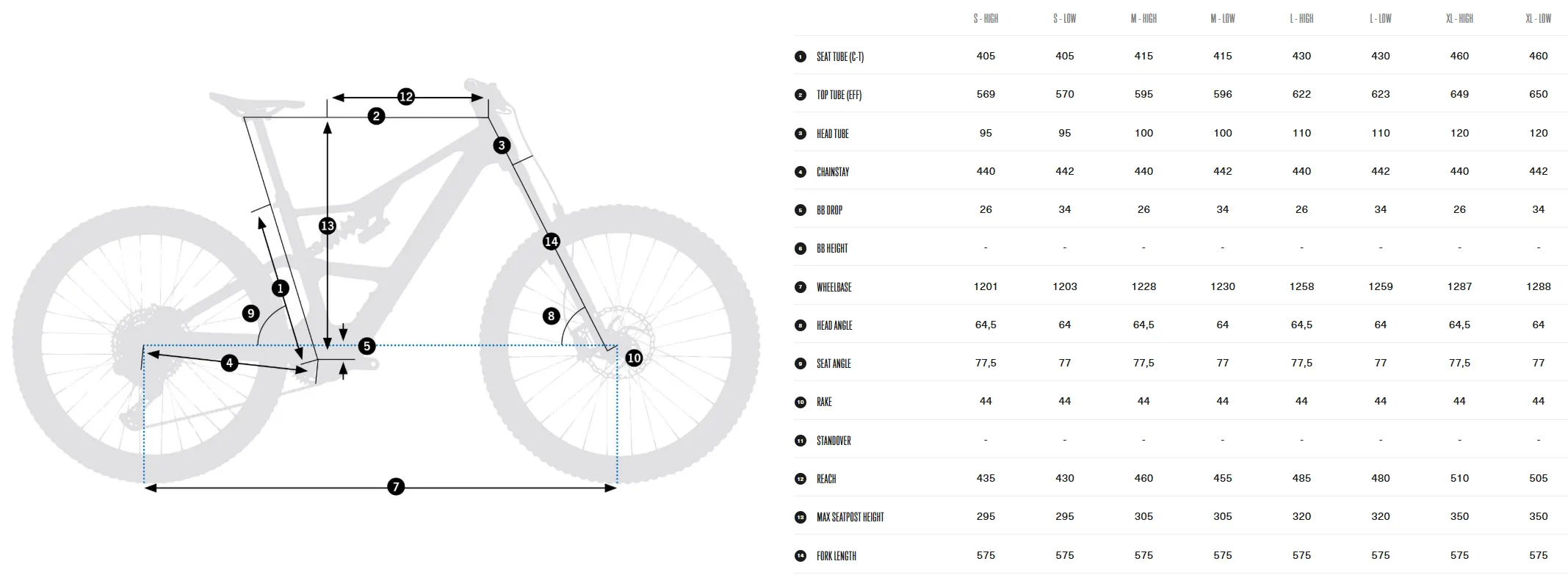Click the L - HIGH wheelbase value 1258

coord(1301,286)
